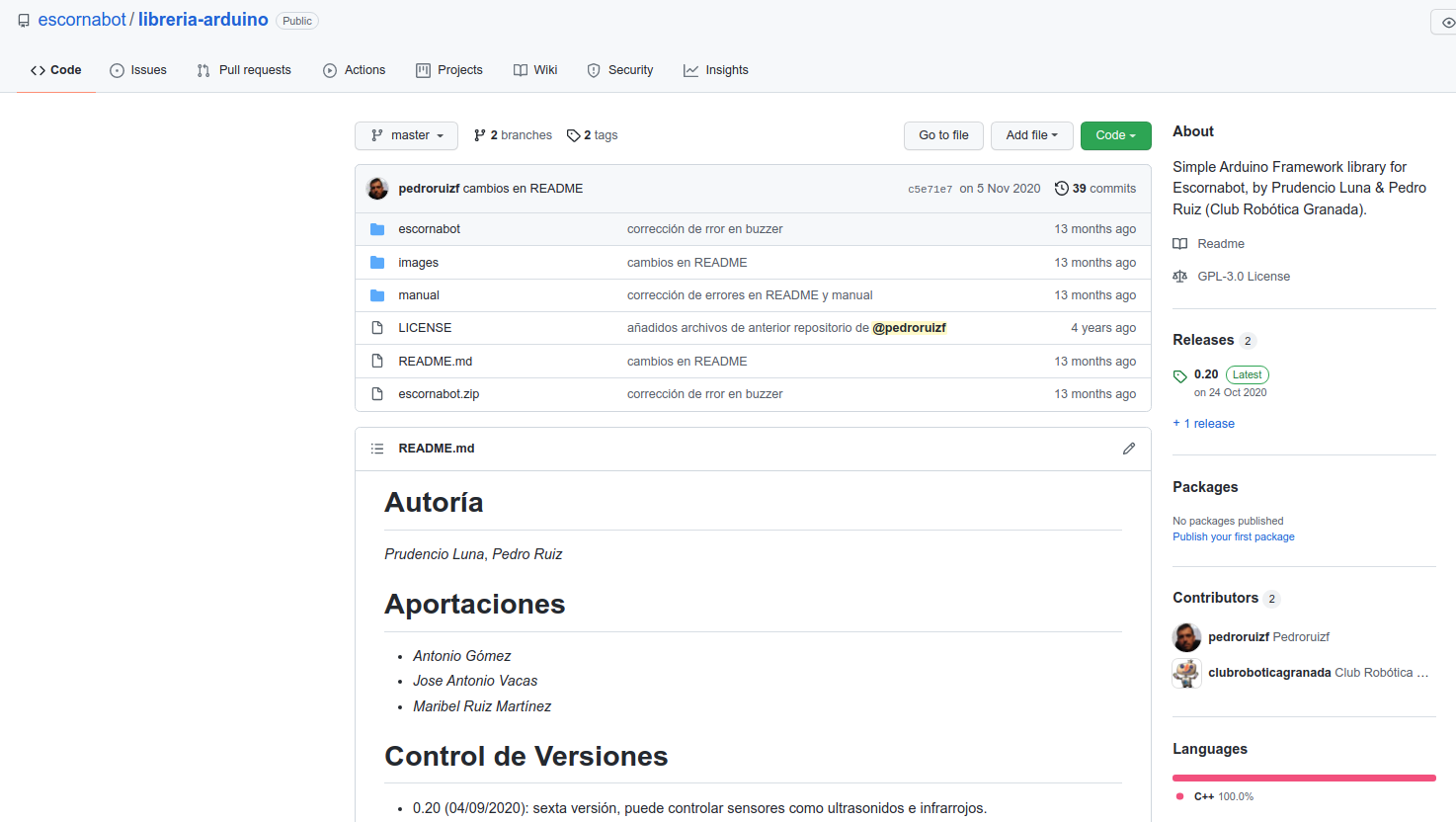Click the repository book icon beside escornabot

(24, 21)
